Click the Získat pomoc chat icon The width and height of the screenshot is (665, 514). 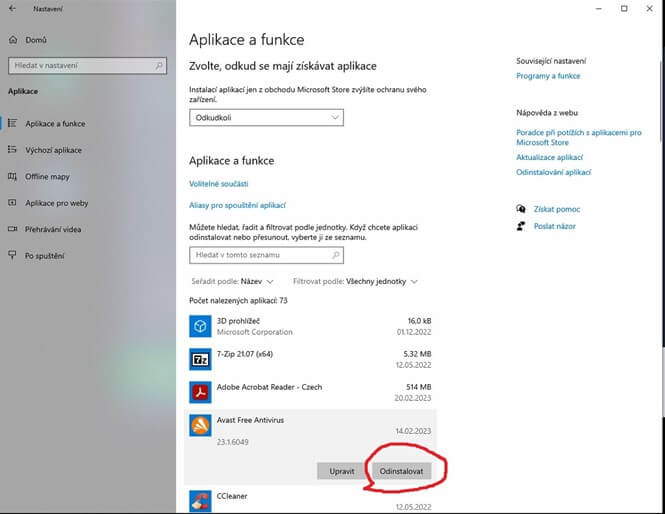point(521,209)
